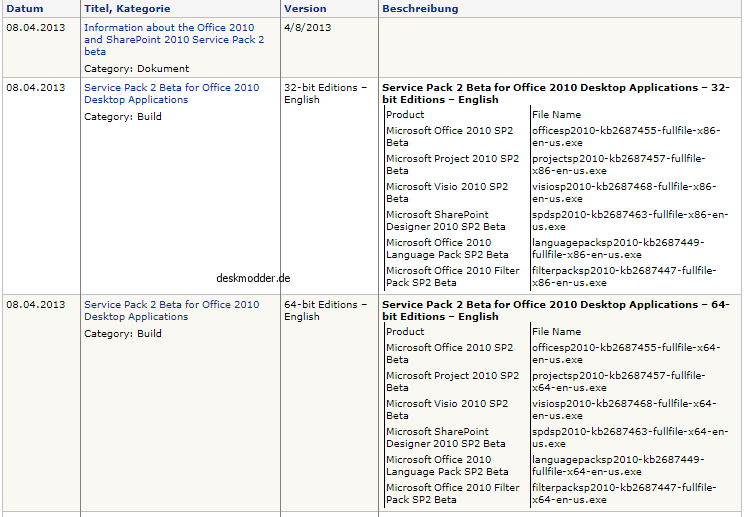Click 'Category: Build' in the 32-bit row
The height and width of the screenshot is (517, 744).
[123, 116]
